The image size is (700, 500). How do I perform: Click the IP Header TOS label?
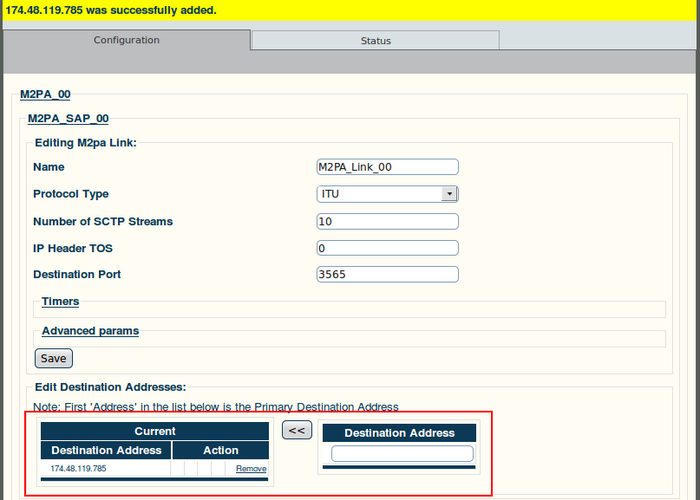pos(73,248)
